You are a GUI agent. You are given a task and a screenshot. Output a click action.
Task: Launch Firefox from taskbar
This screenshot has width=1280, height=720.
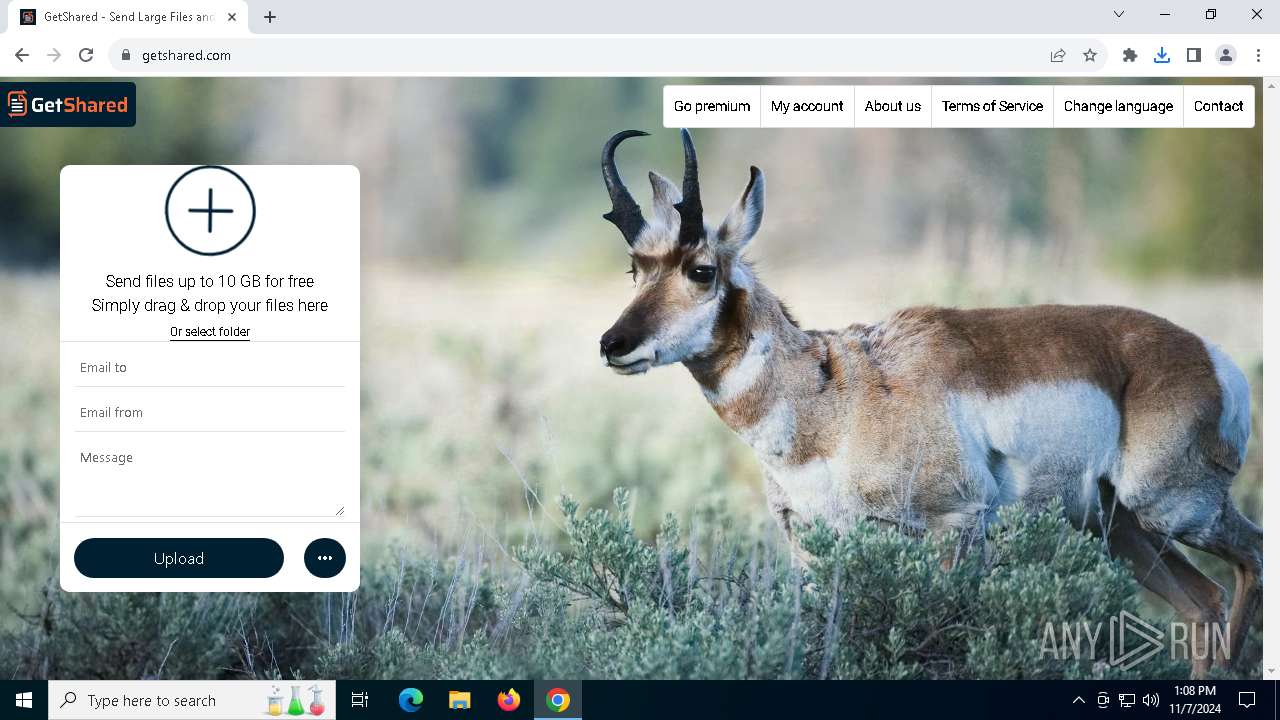(509, 700)
